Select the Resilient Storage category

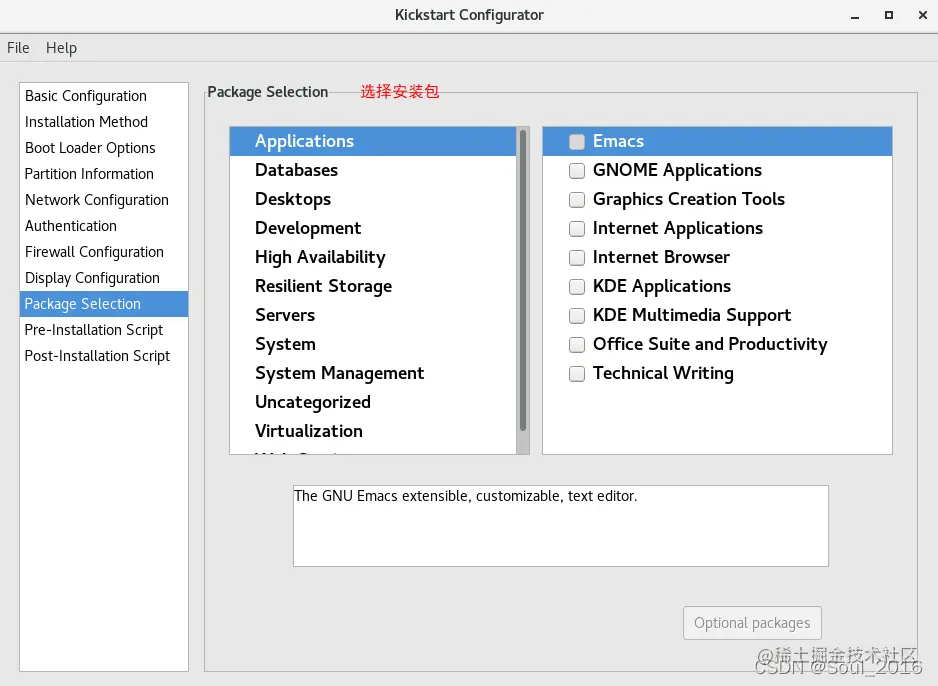[x=373, y=286]
